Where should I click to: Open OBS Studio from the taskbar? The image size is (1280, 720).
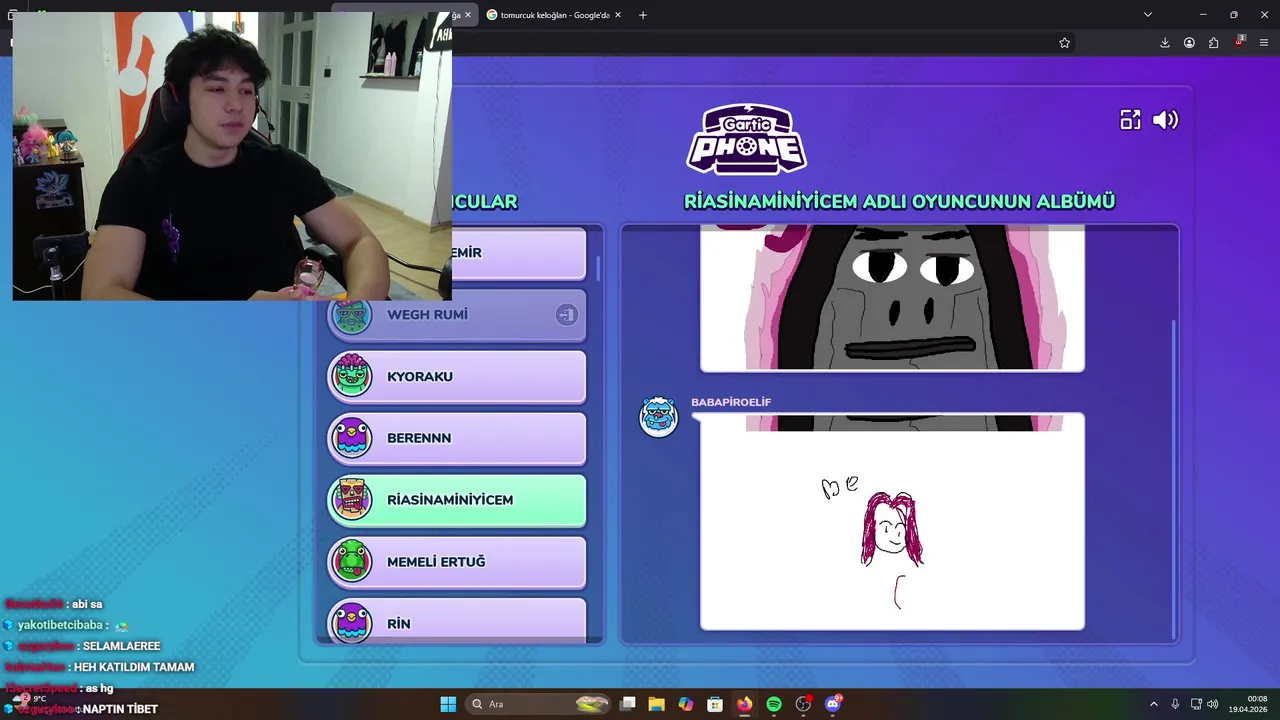tap(803, 704)
